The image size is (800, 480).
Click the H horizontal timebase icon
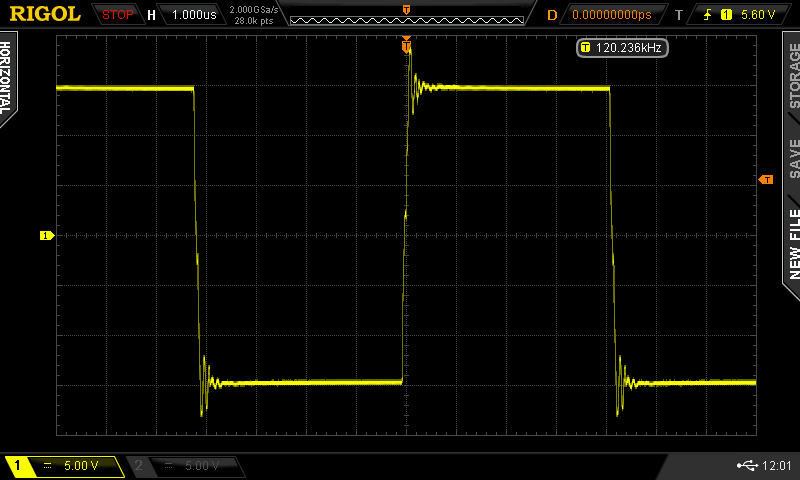pyautogui.click(x=151, y=15)
